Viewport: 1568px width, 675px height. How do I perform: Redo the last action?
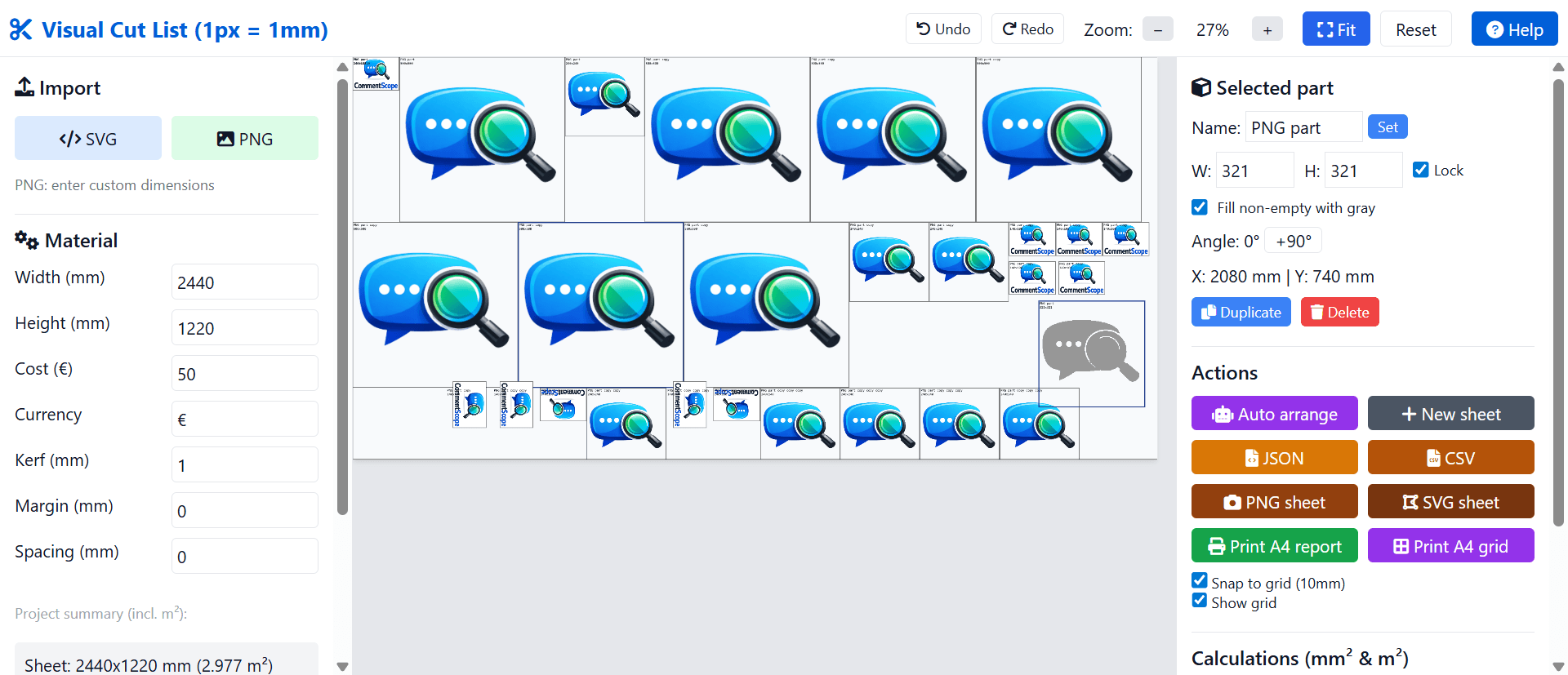[1027, 29]
